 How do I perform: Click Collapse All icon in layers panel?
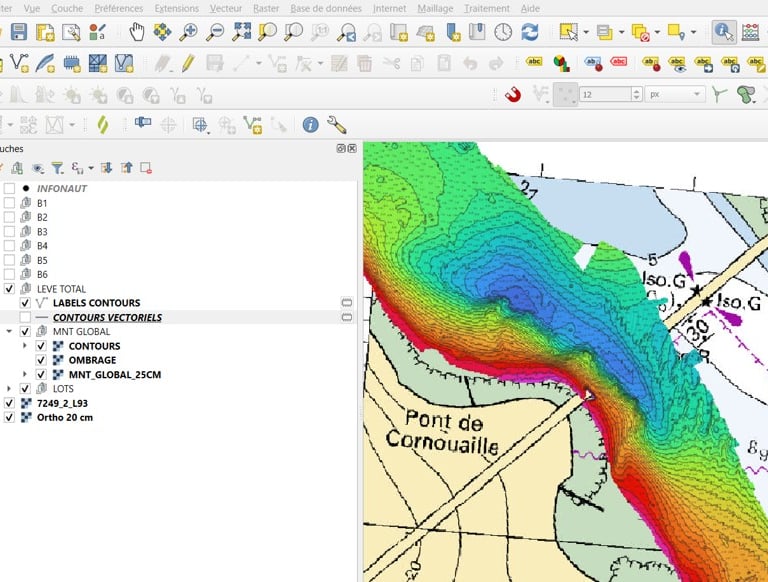click(x=127, y=168)
